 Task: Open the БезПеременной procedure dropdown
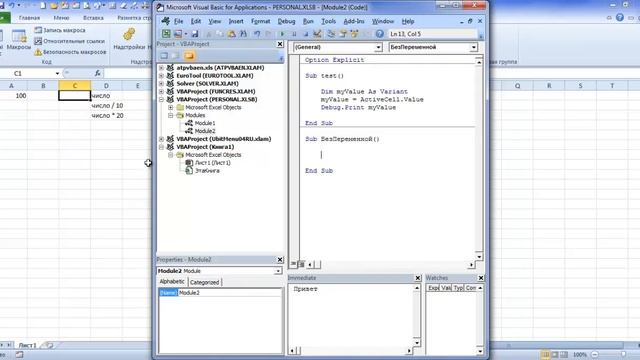(473, 47)
